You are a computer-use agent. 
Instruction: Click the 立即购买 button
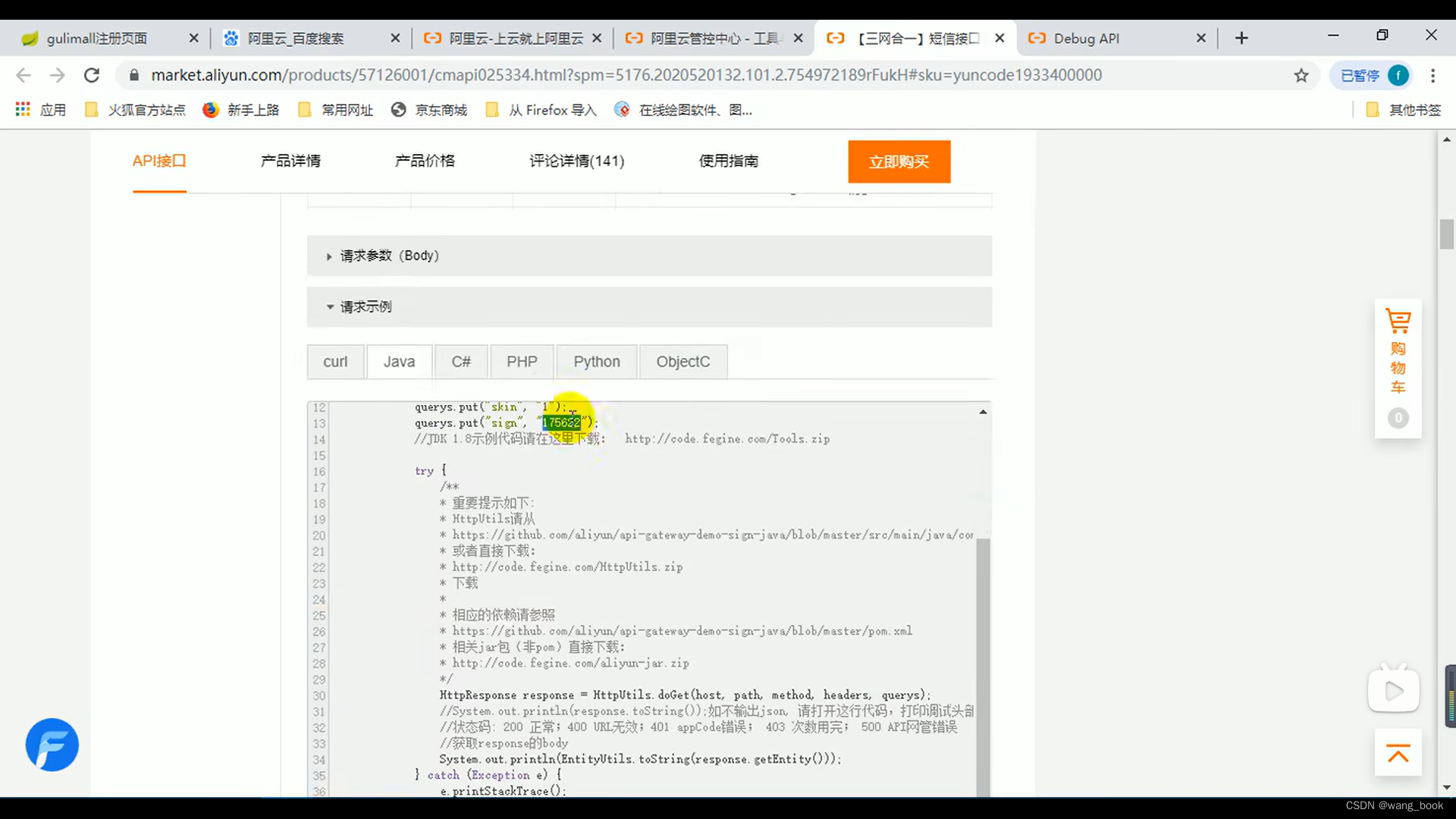click(899, 162)
